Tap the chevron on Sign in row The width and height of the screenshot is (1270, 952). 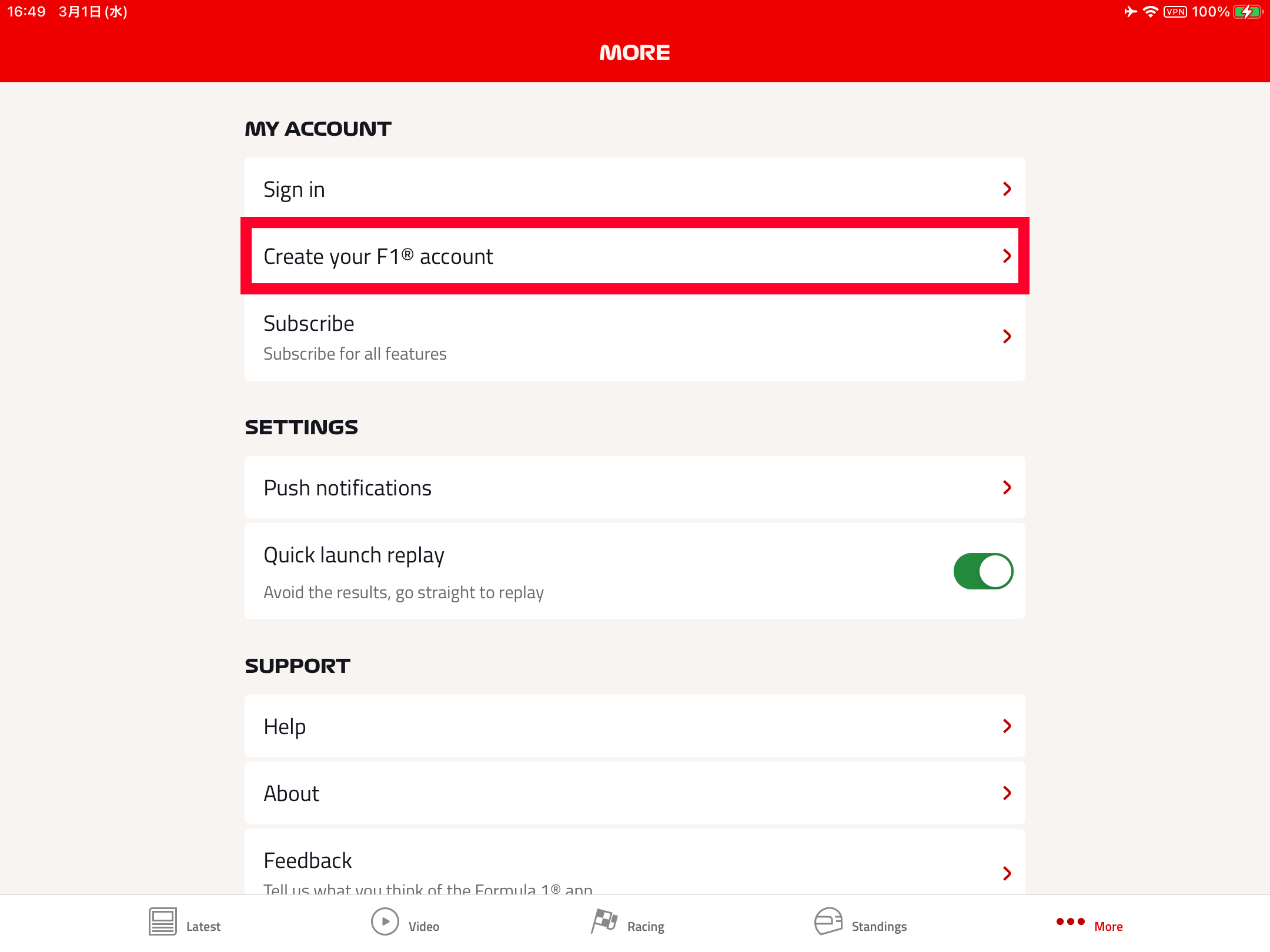tap(1007, 189)
